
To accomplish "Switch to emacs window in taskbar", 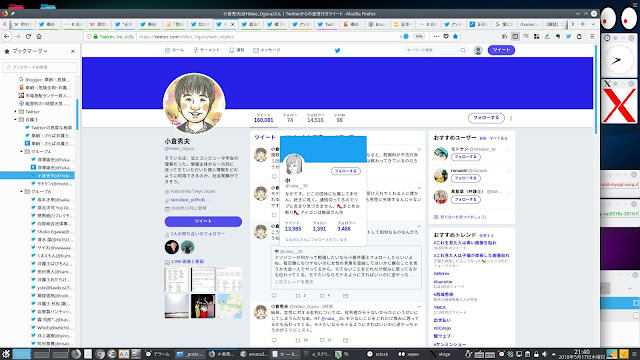I will click(x=254, y=354).
